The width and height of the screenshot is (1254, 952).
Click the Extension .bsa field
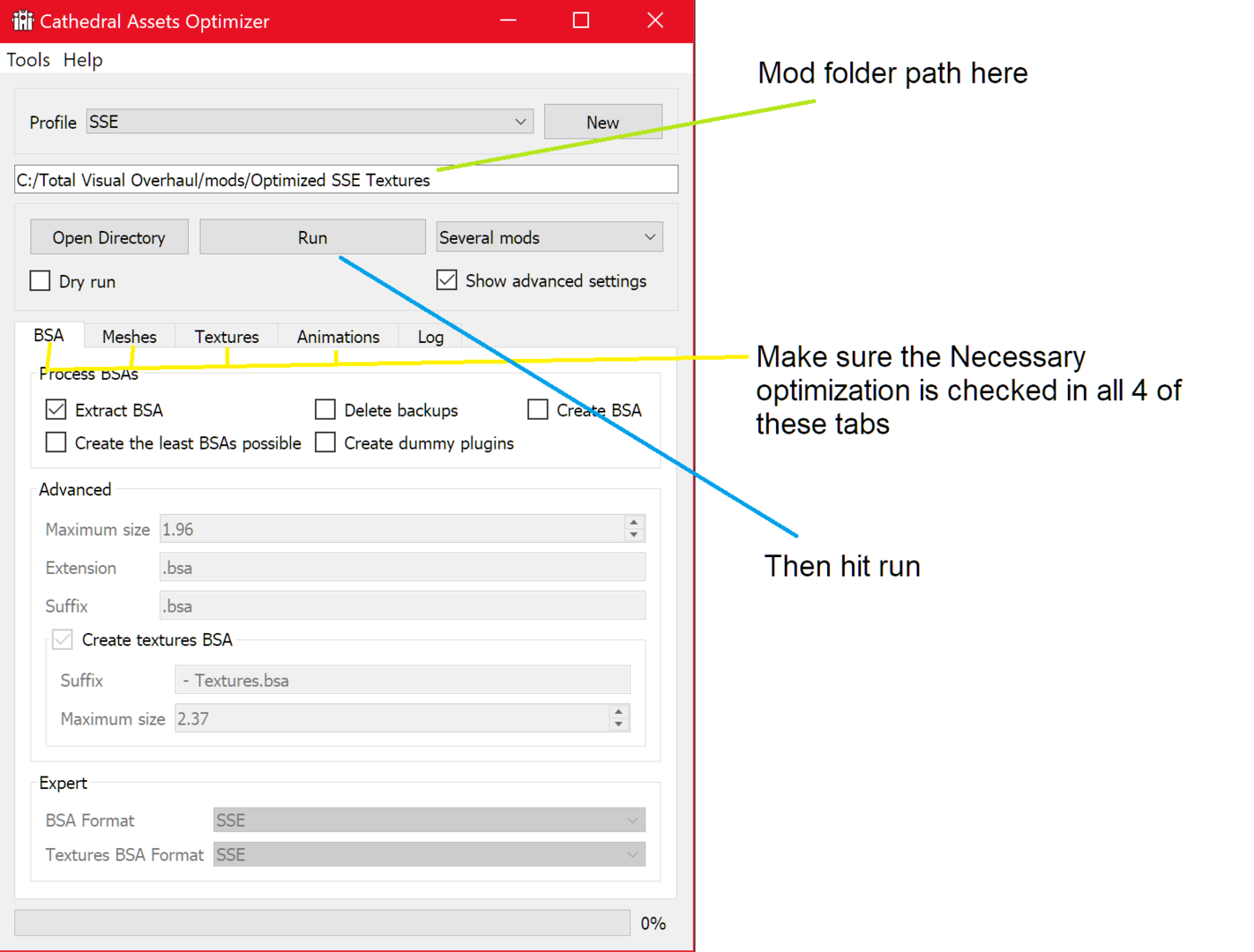click(x=402, y=568)
